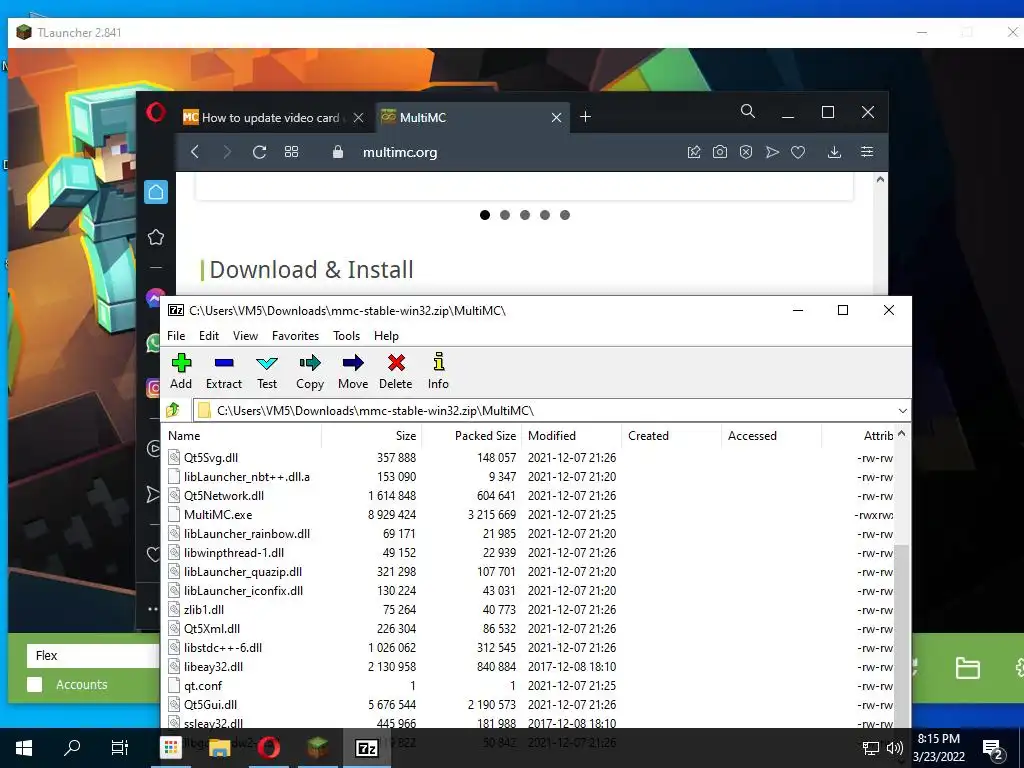This screenshot has width=1024, height=768.
Task: Click the Copy toolbar icon in 7-Zip
Action: (310, 371)
